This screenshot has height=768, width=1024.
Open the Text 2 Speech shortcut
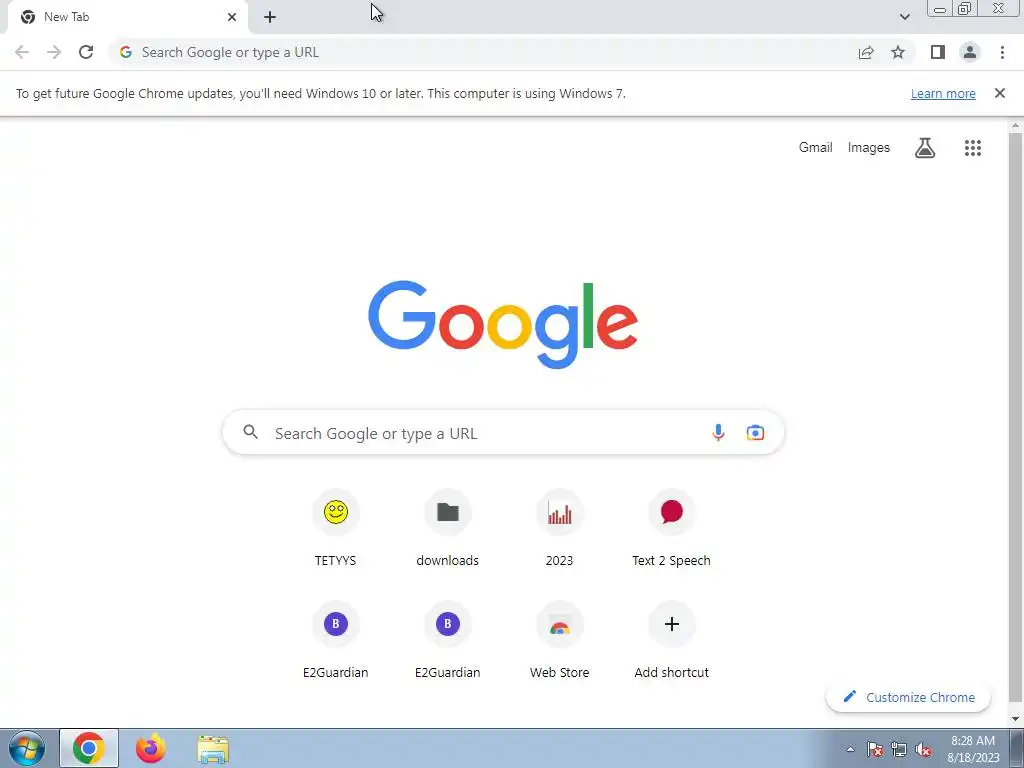tap(671, 528)
